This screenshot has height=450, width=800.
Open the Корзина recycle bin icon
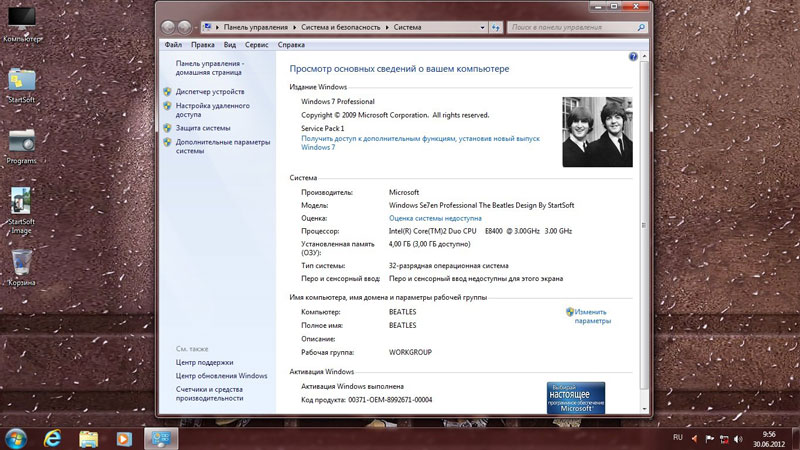tap(21, 262)
